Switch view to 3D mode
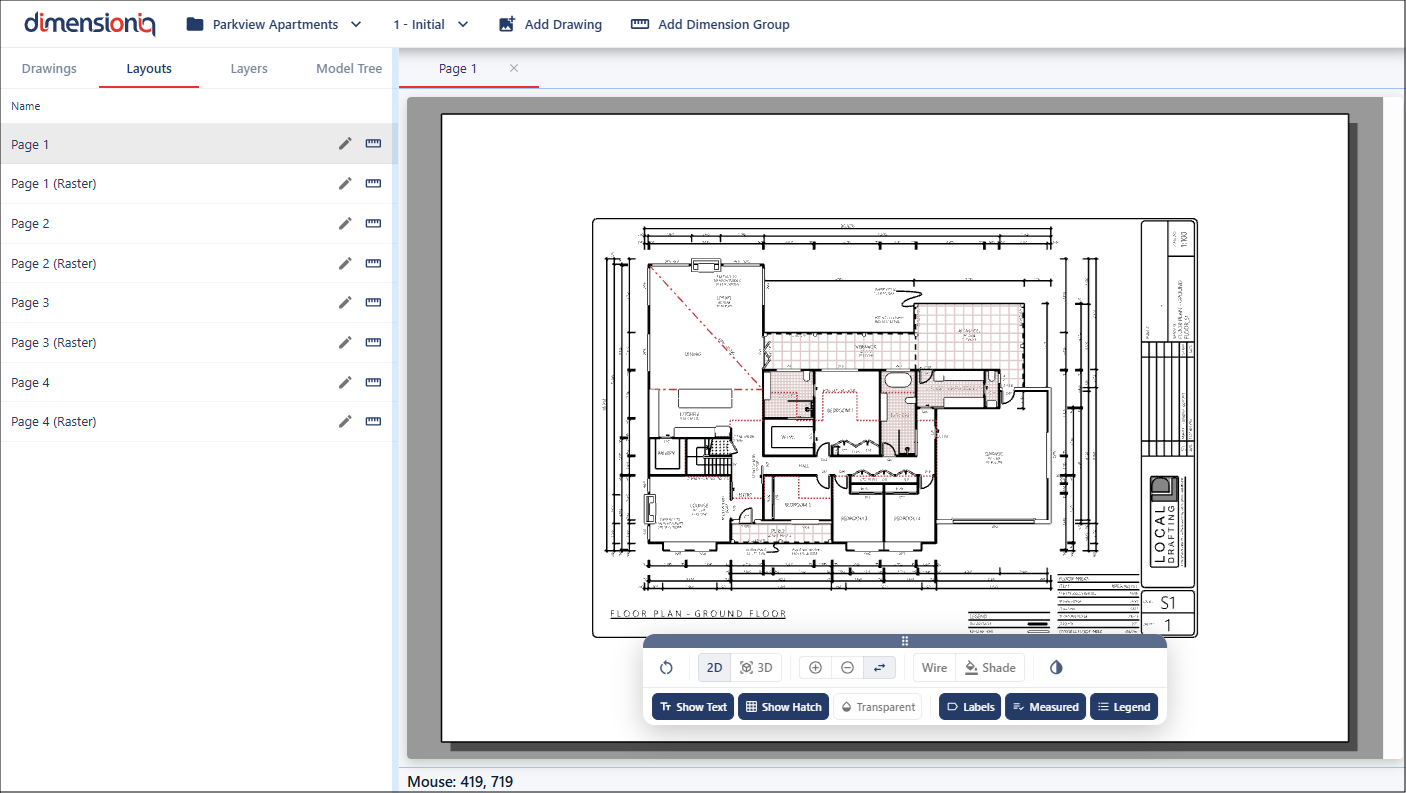The image size is (1406, 793). pos(756,668)
